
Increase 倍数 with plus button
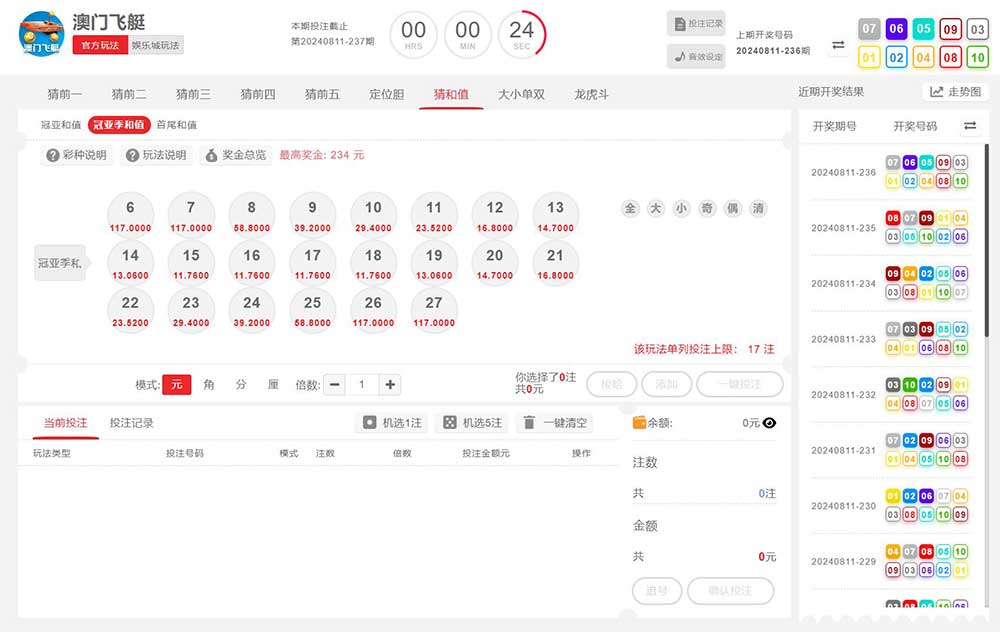click(390, 384)
